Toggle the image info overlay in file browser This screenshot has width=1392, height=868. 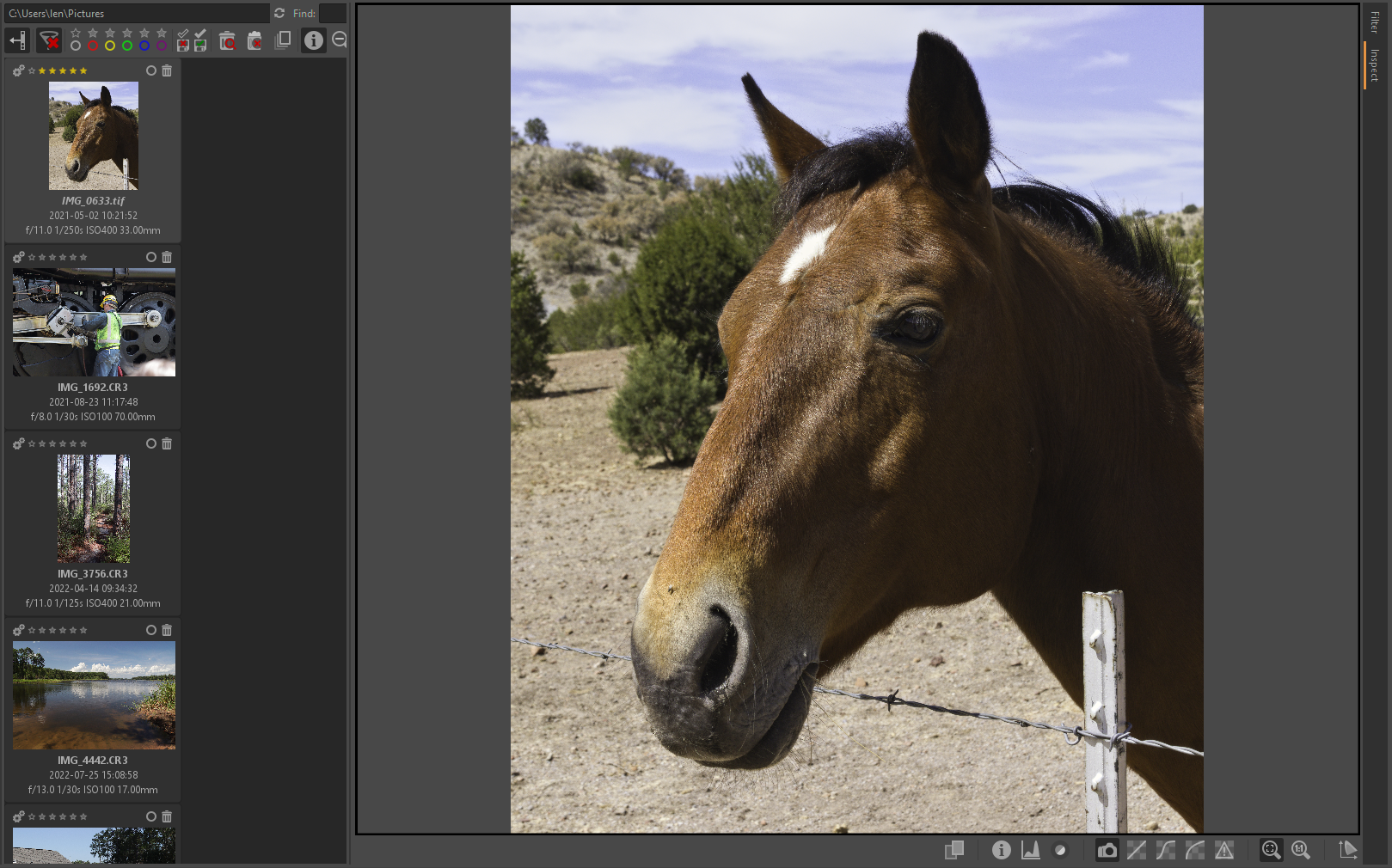coord(313,40)
